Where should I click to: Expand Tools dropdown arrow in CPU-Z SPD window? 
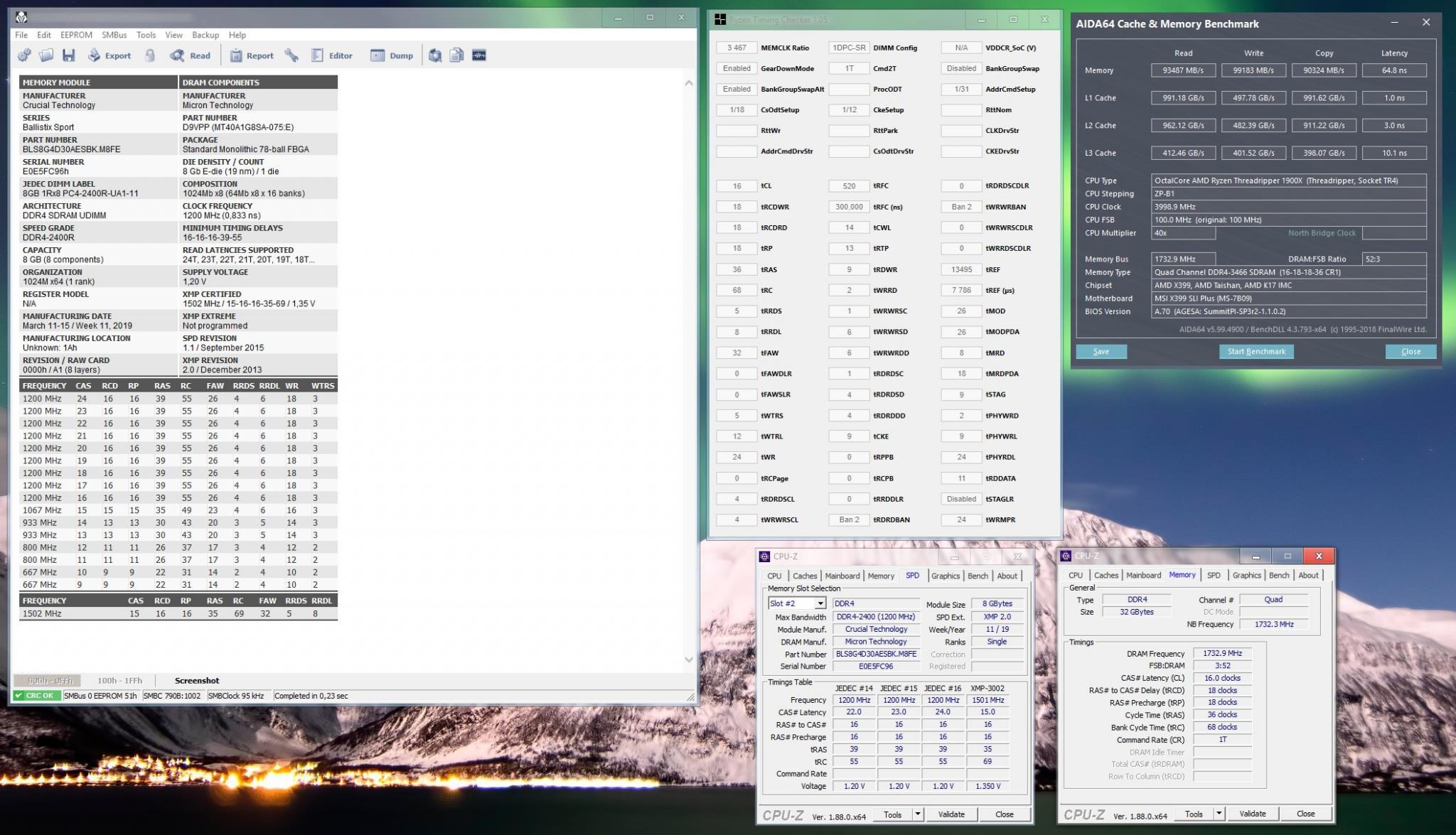(x=918, y=814)
